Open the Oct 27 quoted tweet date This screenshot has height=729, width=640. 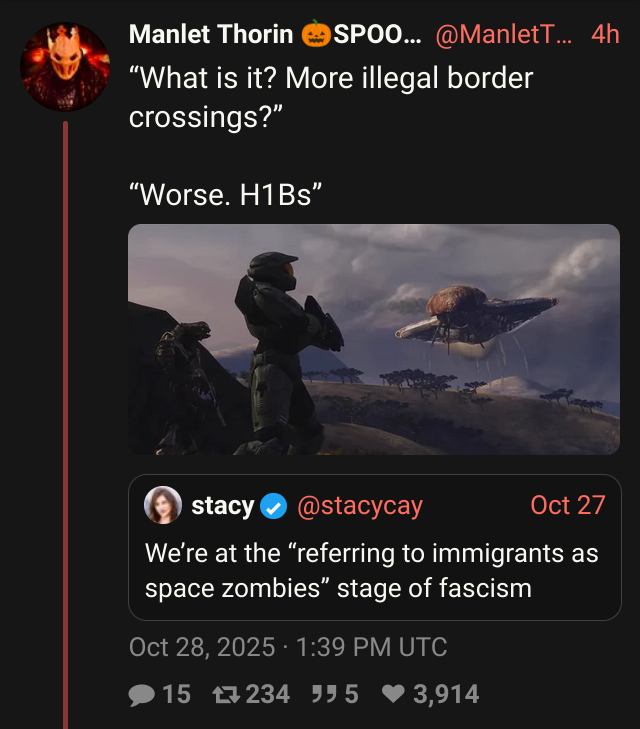(567, 505)
